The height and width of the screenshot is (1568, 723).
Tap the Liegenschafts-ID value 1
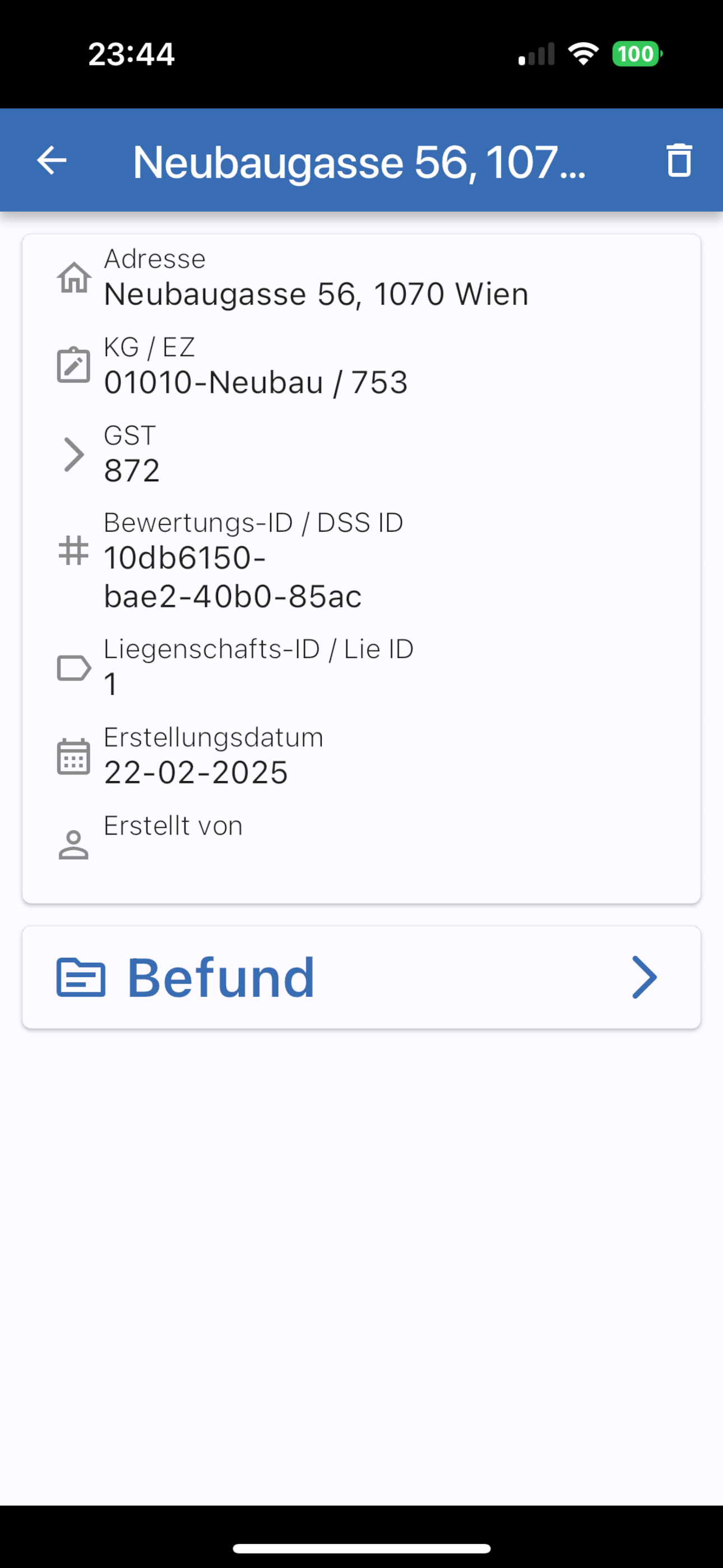tap(110, 684)
